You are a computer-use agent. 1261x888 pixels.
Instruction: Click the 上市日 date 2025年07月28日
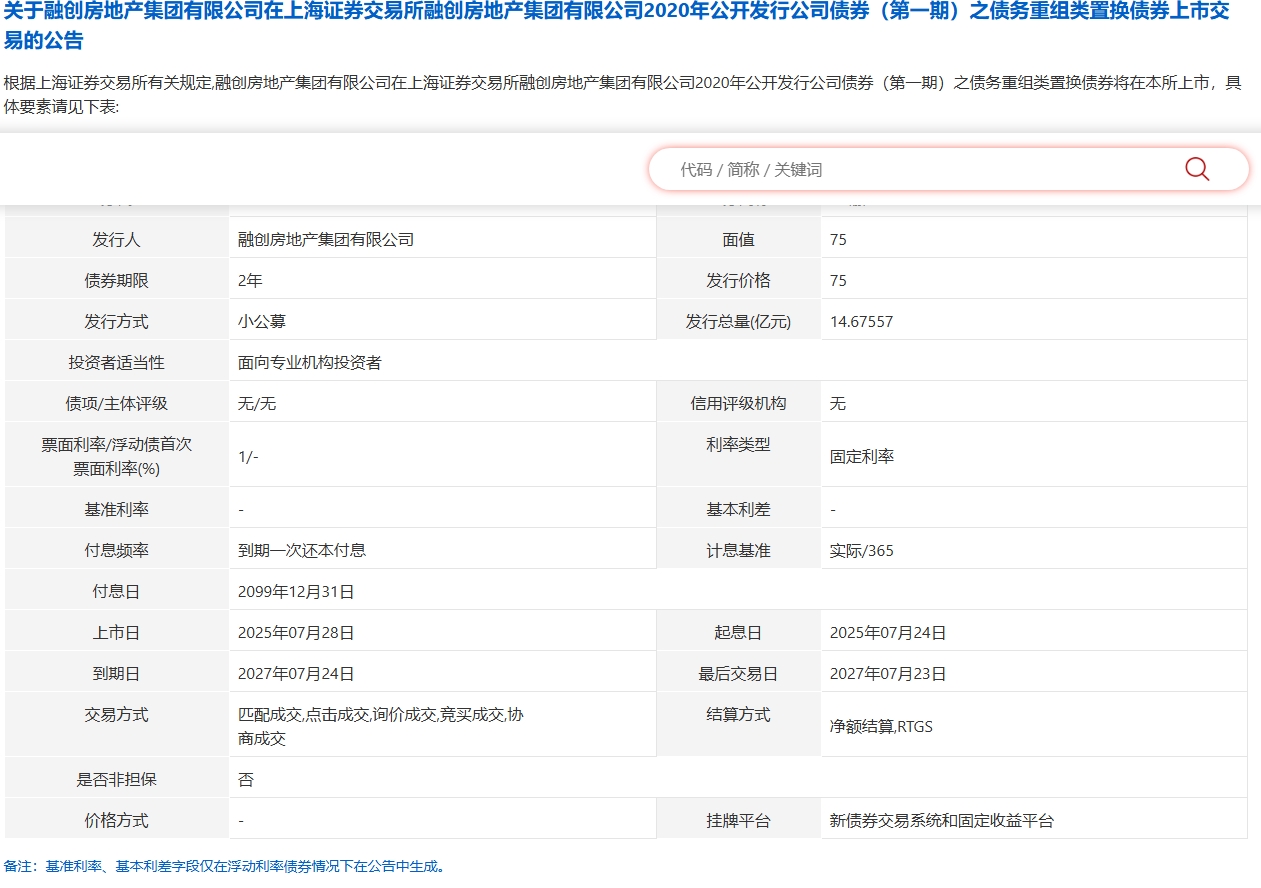click(296, 633)
